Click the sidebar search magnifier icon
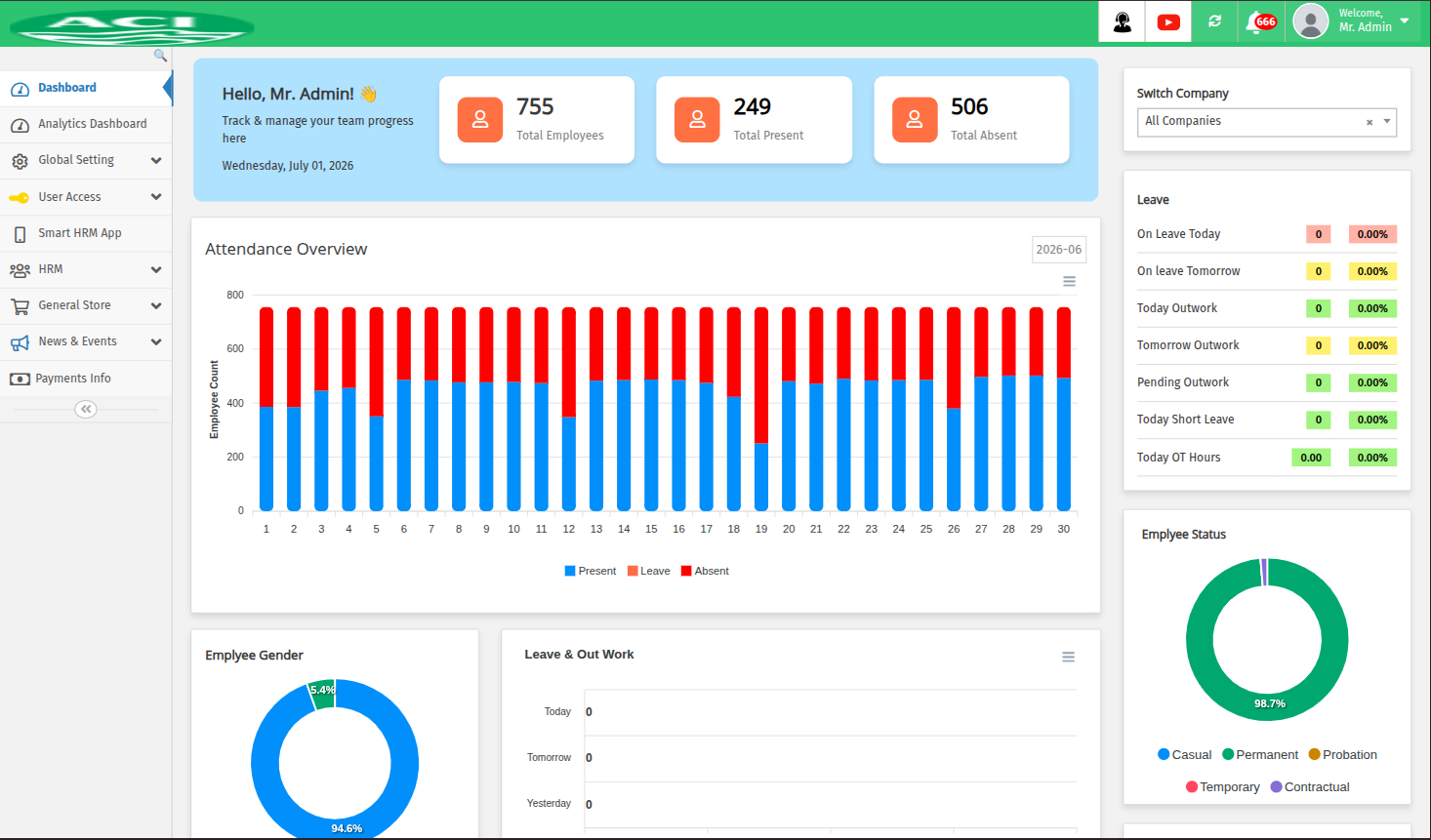Screen dimensions: 1431x840 160,56
